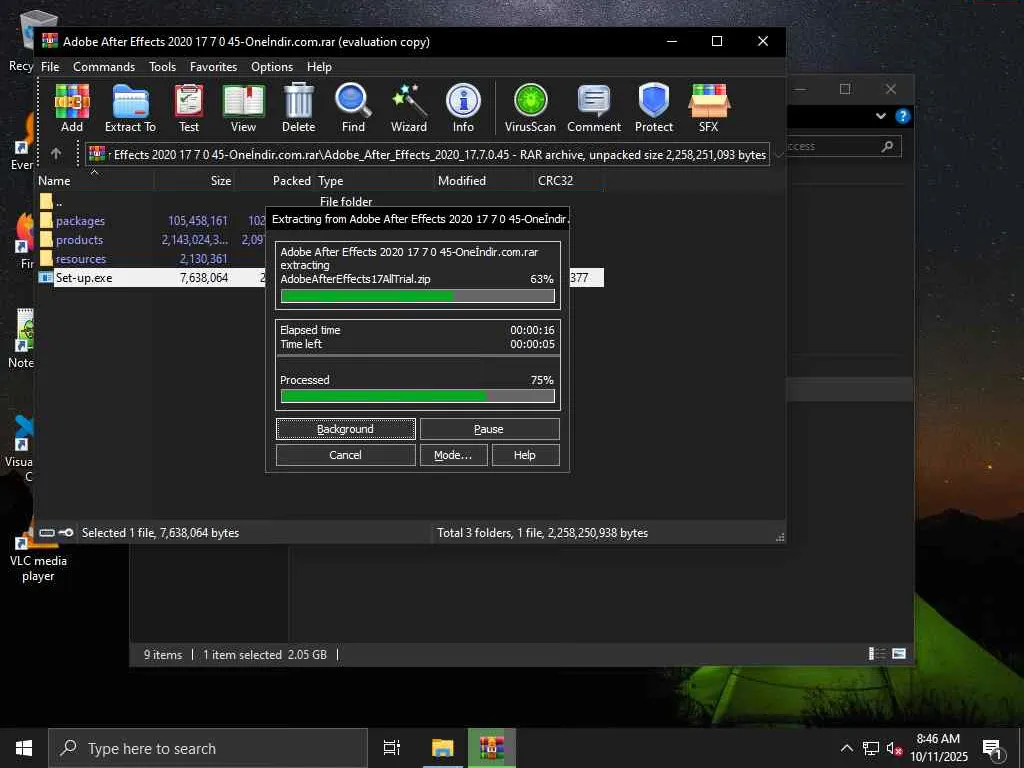
Task: Click the Protect shield icon
Action: tap(654, 108)
